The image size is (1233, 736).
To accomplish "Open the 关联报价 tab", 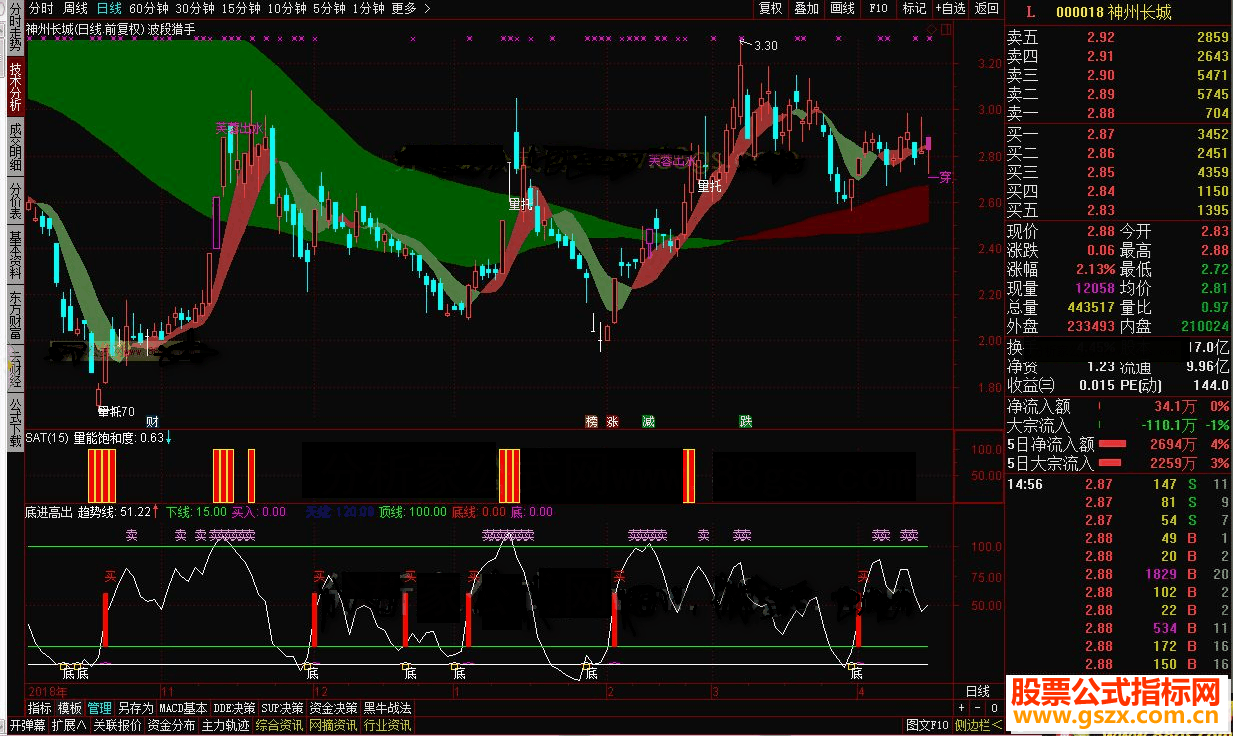I will click(x=118, y=725).
